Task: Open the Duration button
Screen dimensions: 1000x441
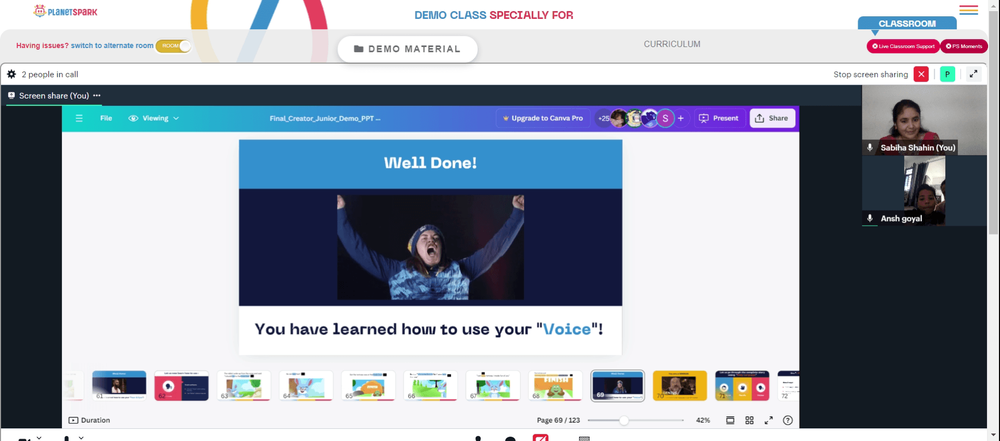Action: (x=89, y=420)
